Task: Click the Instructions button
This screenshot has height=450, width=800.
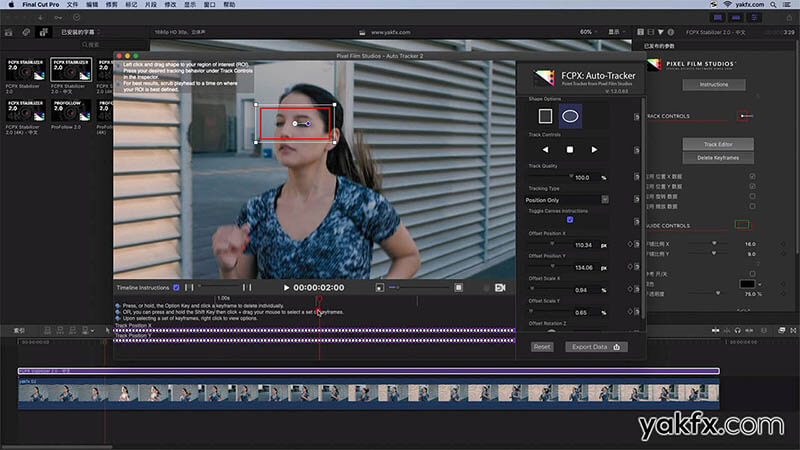Action: tap(714, 84)
